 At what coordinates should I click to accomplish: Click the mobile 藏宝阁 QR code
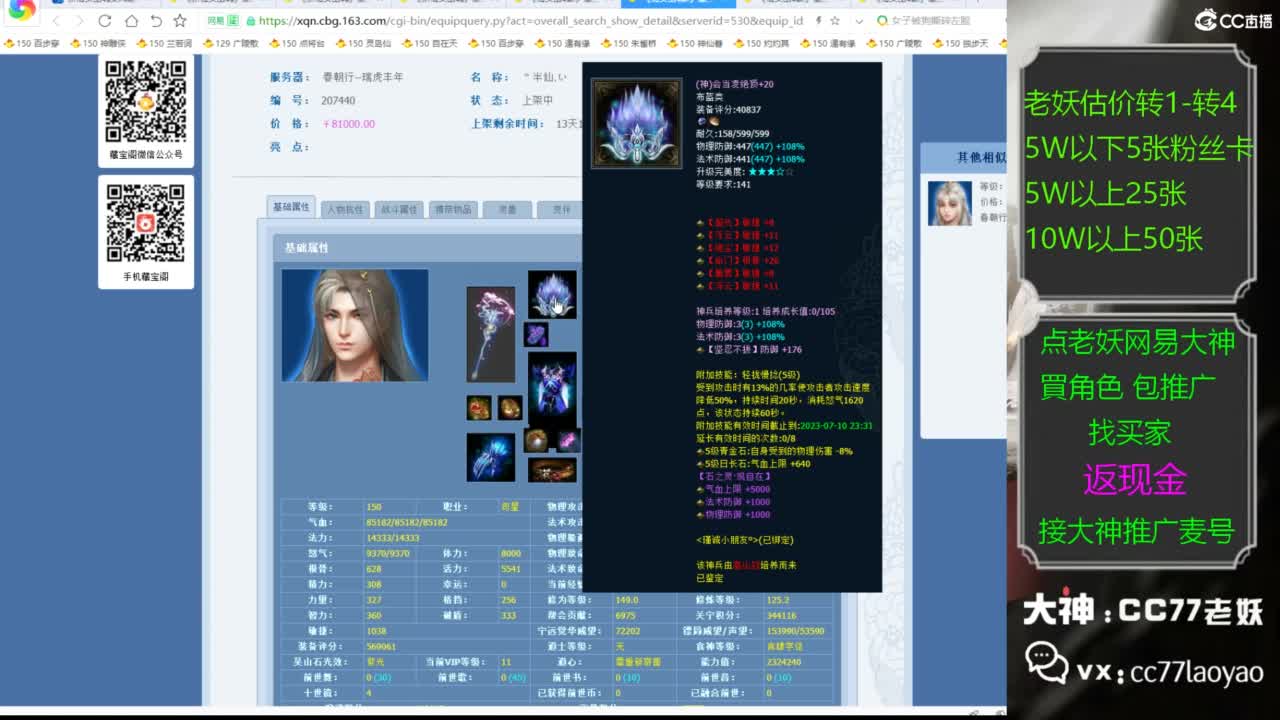coord(146,223)
